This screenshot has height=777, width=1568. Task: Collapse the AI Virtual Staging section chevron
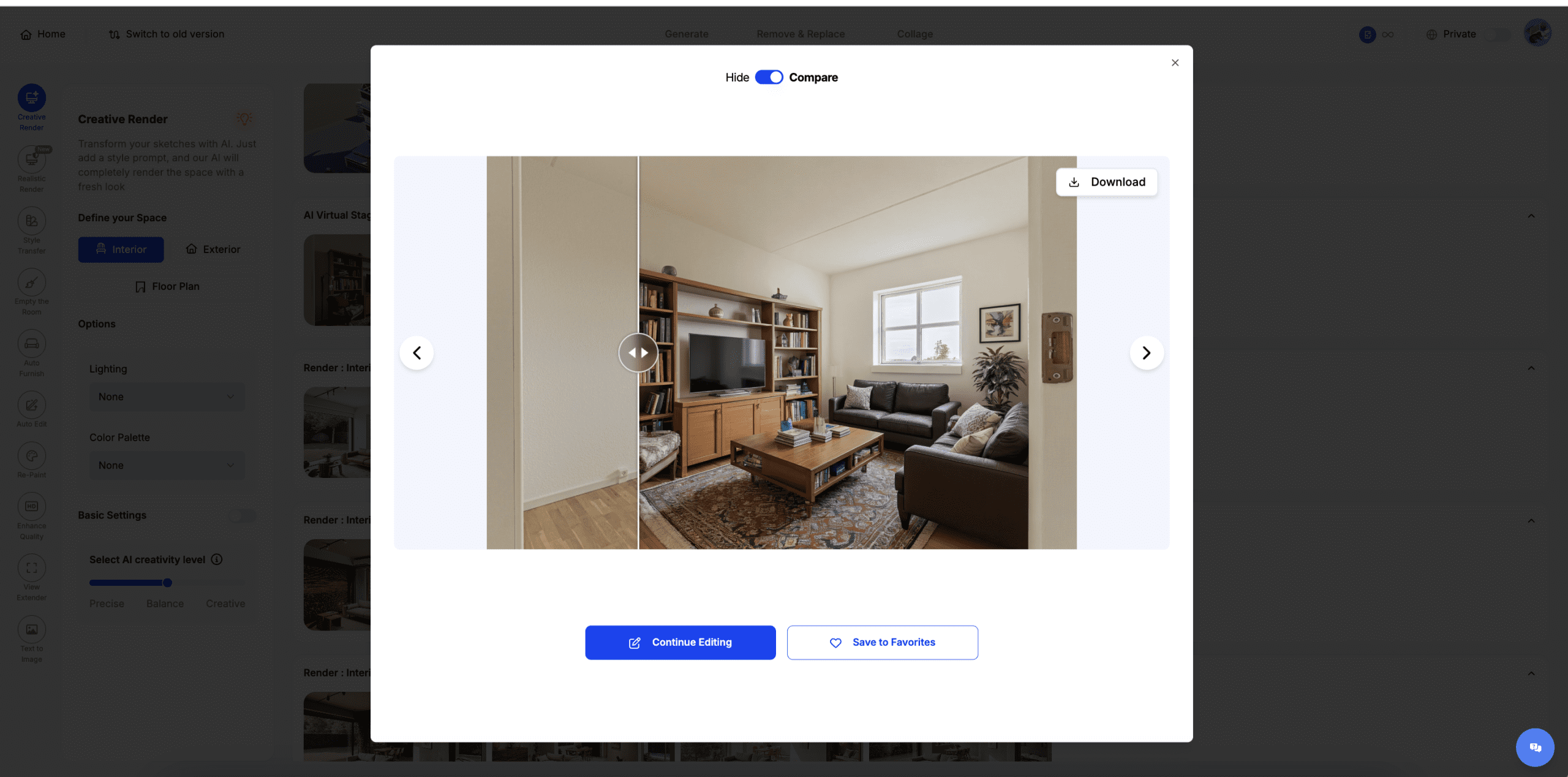[x=1531, y=216]
